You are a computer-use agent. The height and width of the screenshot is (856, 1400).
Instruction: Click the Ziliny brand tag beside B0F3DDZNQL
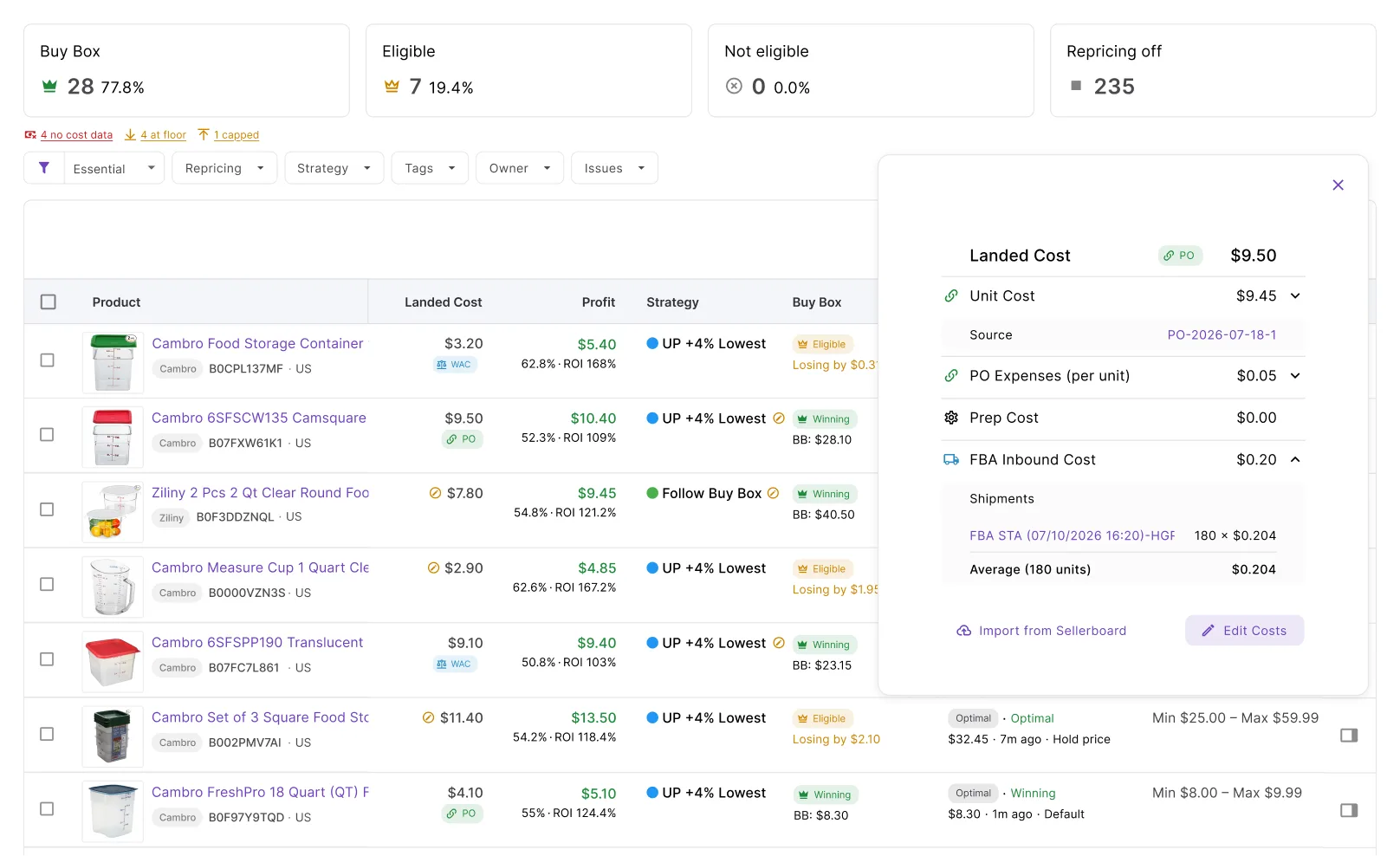pyautogui.click(x=172, y=518)
